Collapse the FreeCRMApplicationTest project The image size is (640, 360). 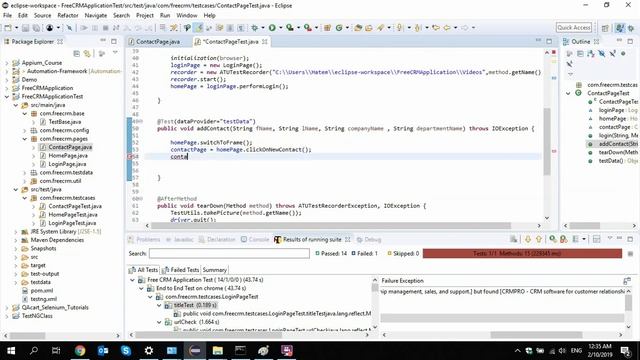[7, 97]
